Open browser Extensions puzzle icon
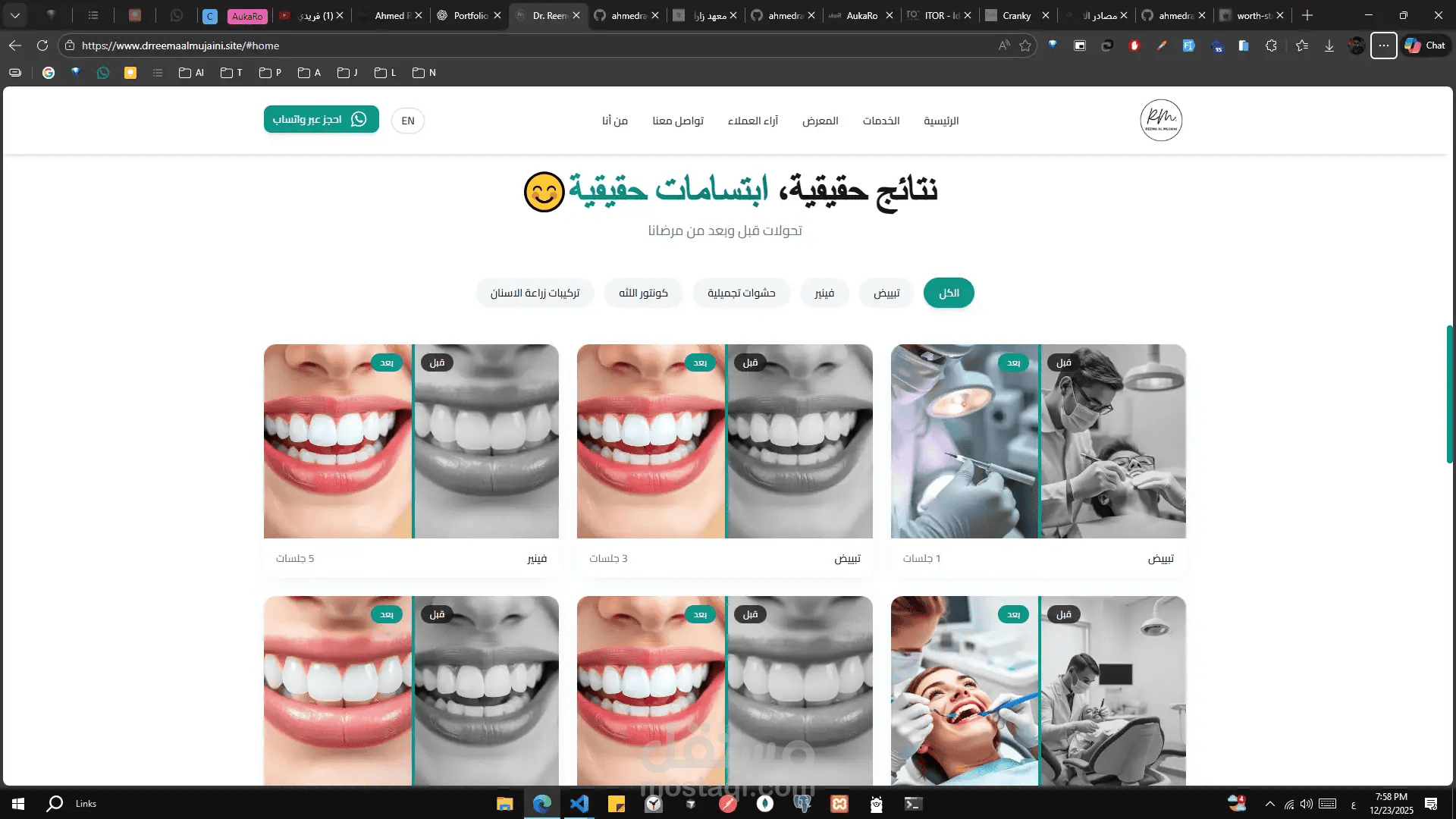Screen dimensions: 1456x819 [x=1272, y=45]
